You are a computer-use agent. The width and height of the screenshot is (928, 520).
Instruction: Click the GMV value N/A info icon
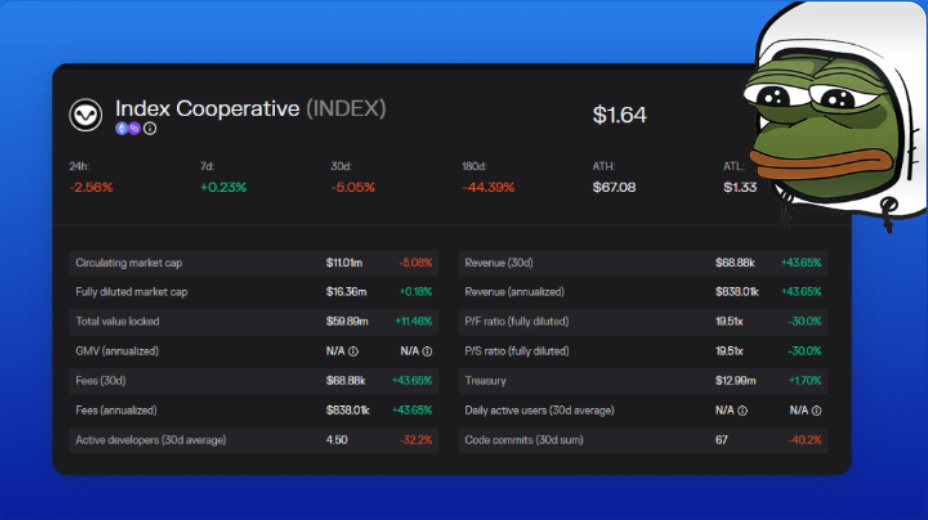point(353,351)
